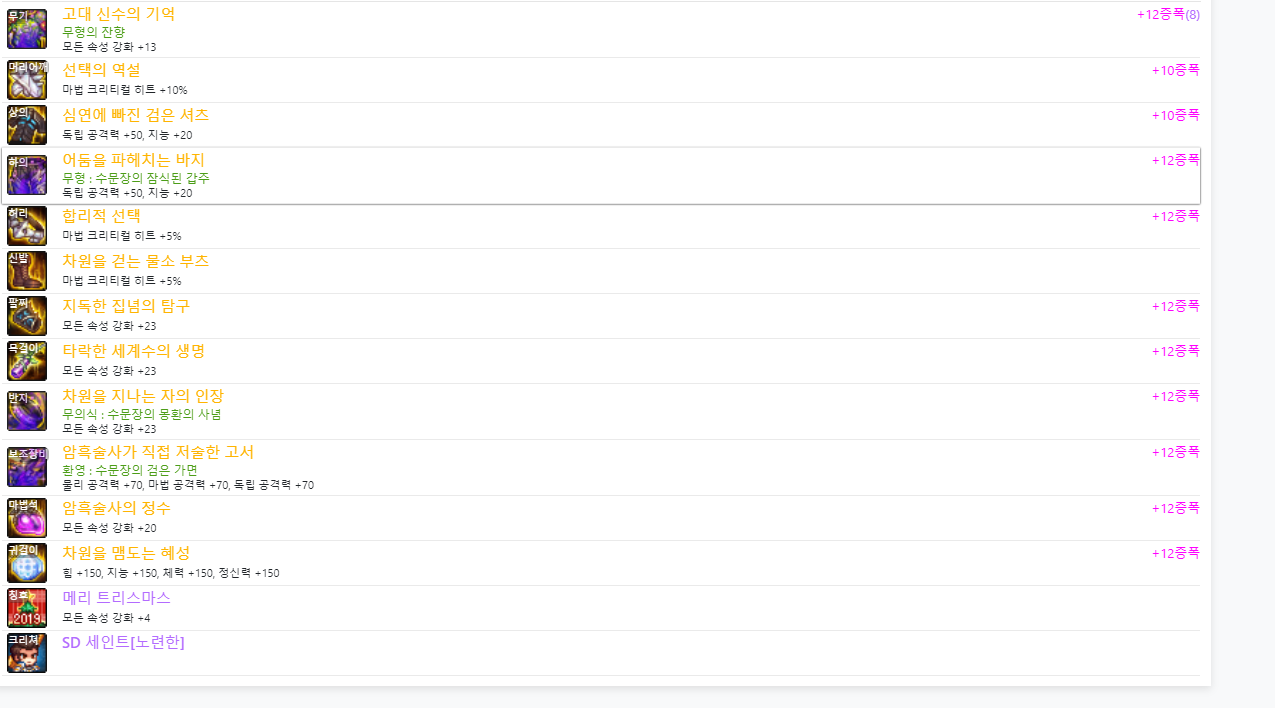Click the weapon (무기) slot icon
Image resolution: width=1275 pixels, height=708 pixels.
[x=27, y=29]
